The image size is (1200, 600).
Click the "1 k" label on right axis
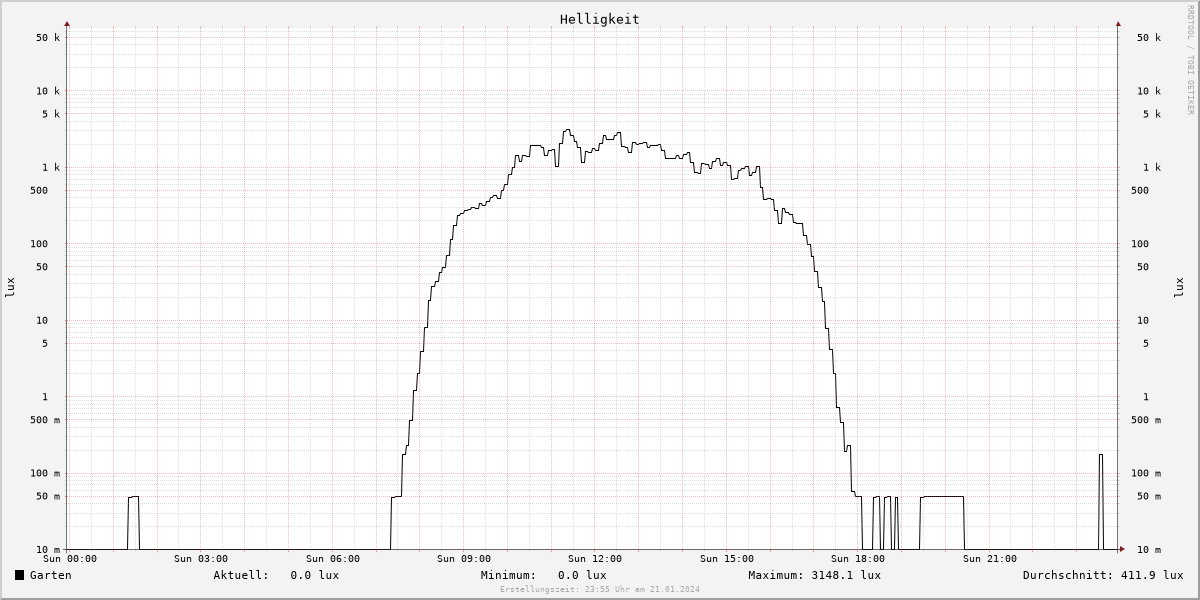1152,168
